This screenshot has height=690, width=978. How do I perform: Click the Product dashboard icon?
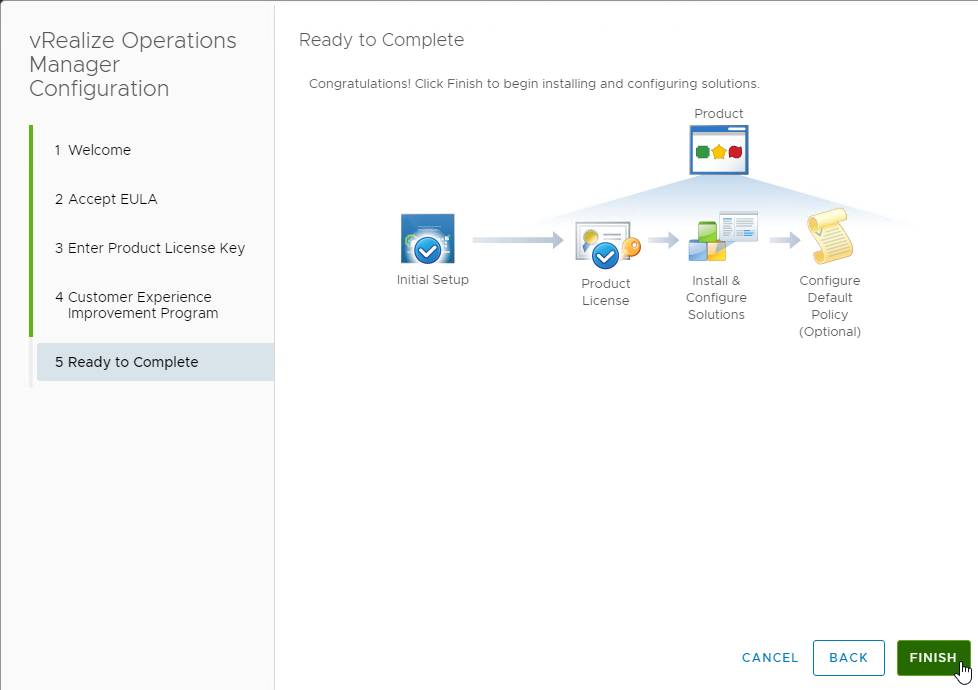(719, 150)
